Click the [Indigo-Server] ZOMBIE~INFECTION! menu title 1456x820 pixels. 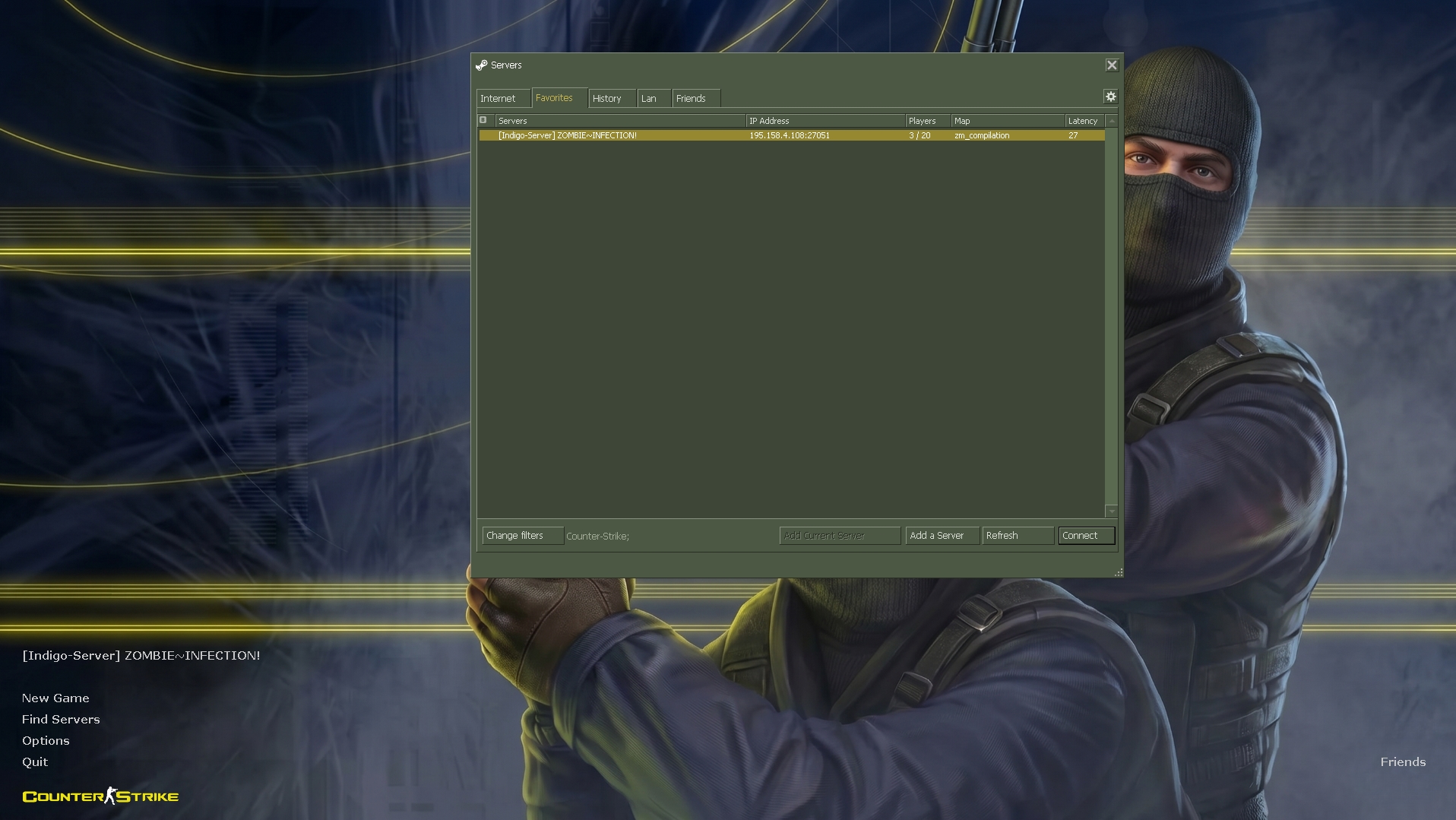[x=141, y=655]
